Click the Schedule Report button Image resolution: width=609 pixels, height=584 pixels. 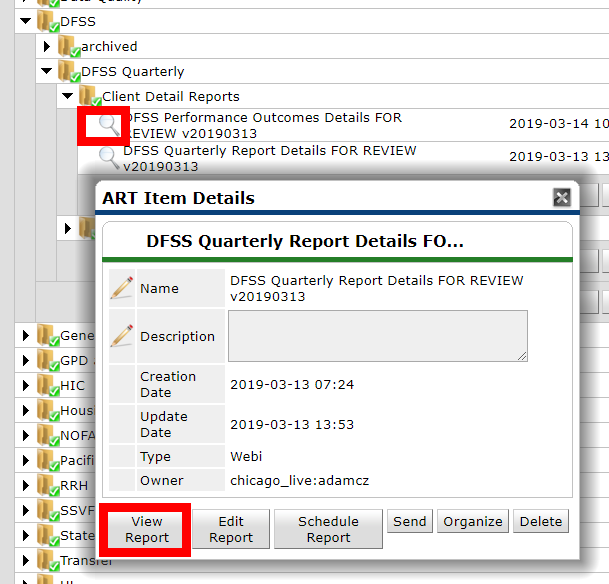328,529
